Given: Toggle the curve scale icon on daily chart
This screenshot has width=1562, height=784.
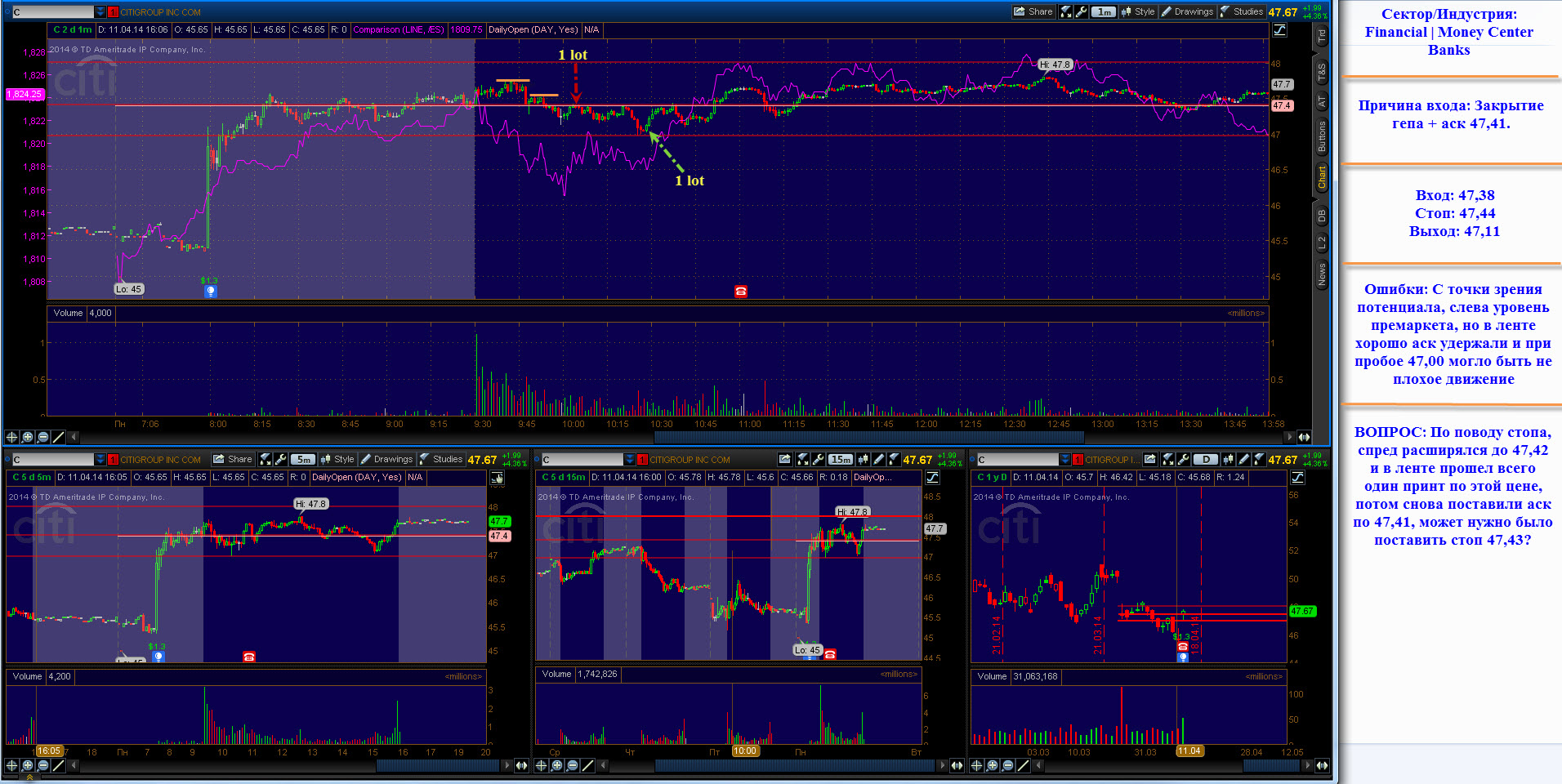Looking at the screenshot, I should 1297,478.
